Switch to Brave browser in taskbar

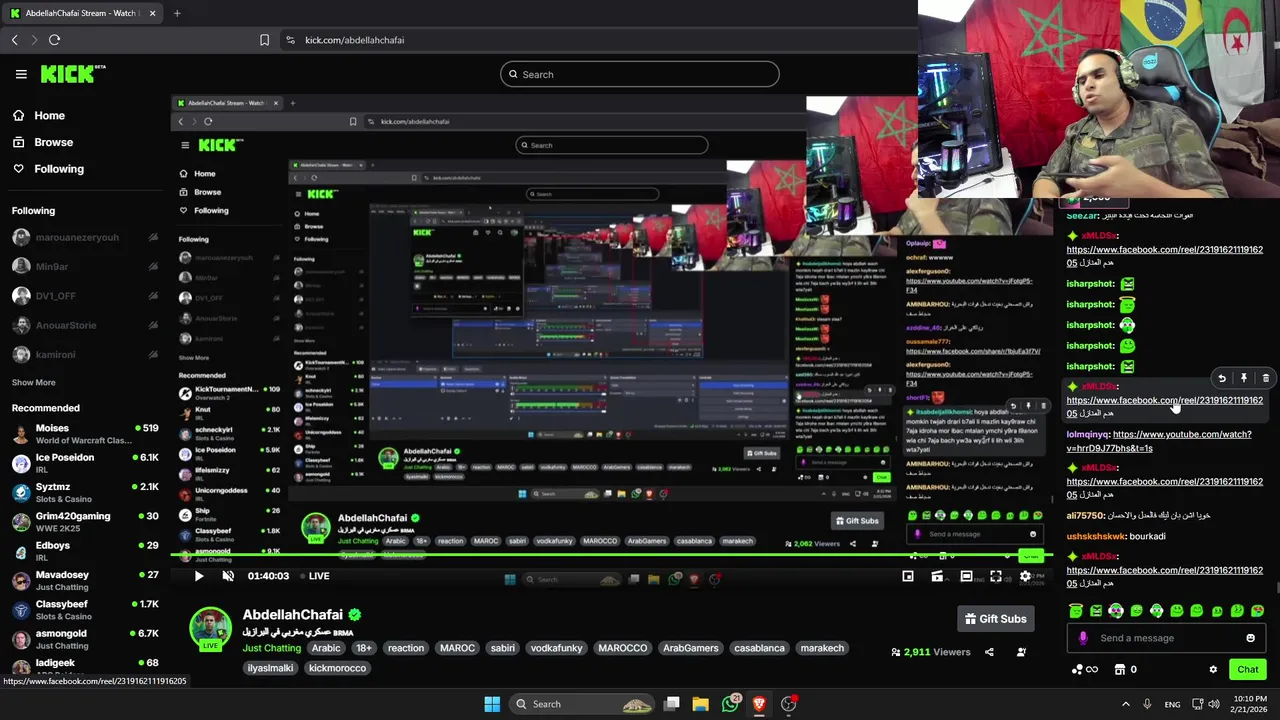click(759, 704)
